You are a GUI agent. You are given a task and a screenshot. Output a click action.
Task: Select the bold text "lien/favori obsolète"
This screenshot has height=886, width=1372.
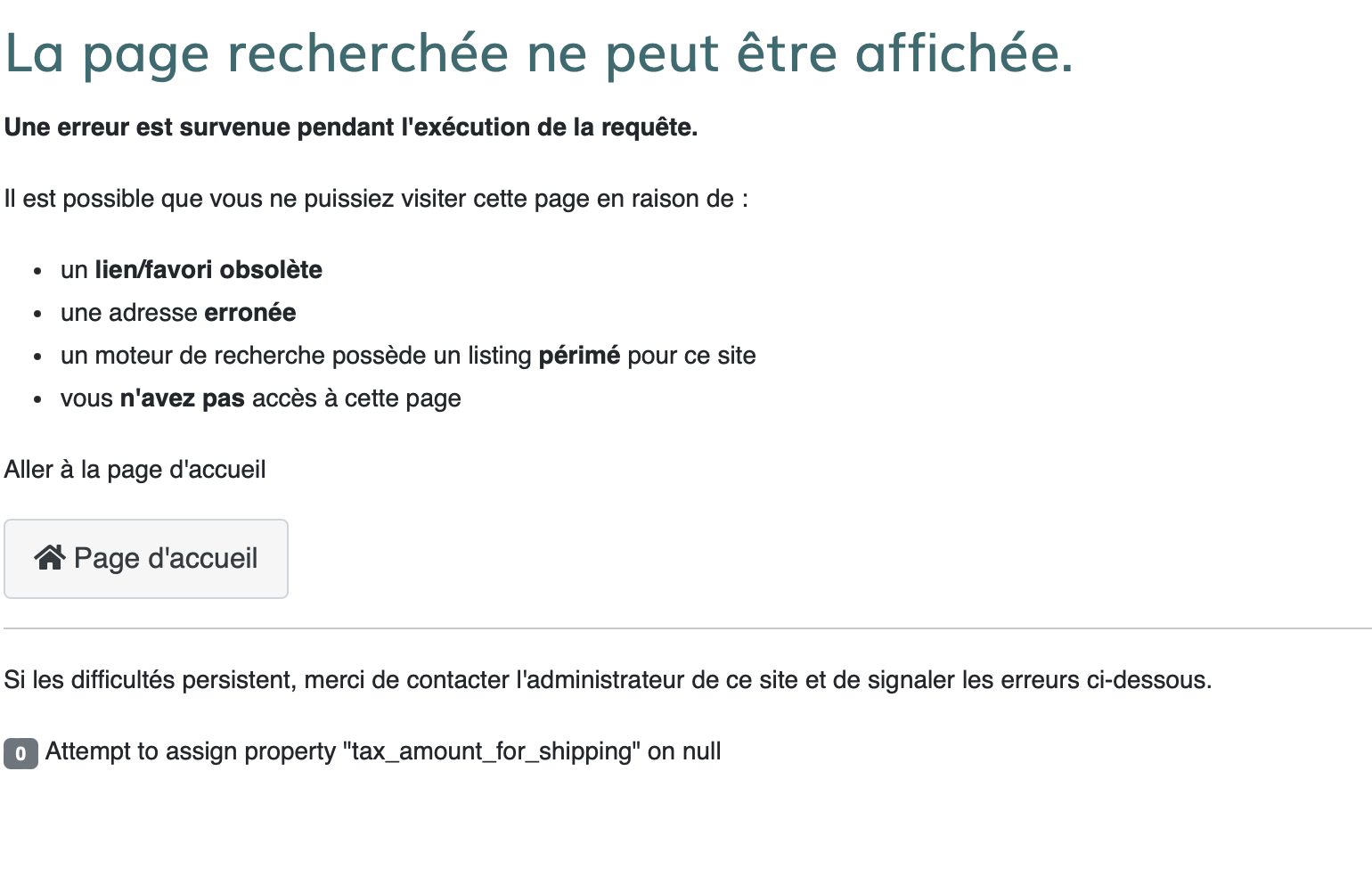[208, 270]
